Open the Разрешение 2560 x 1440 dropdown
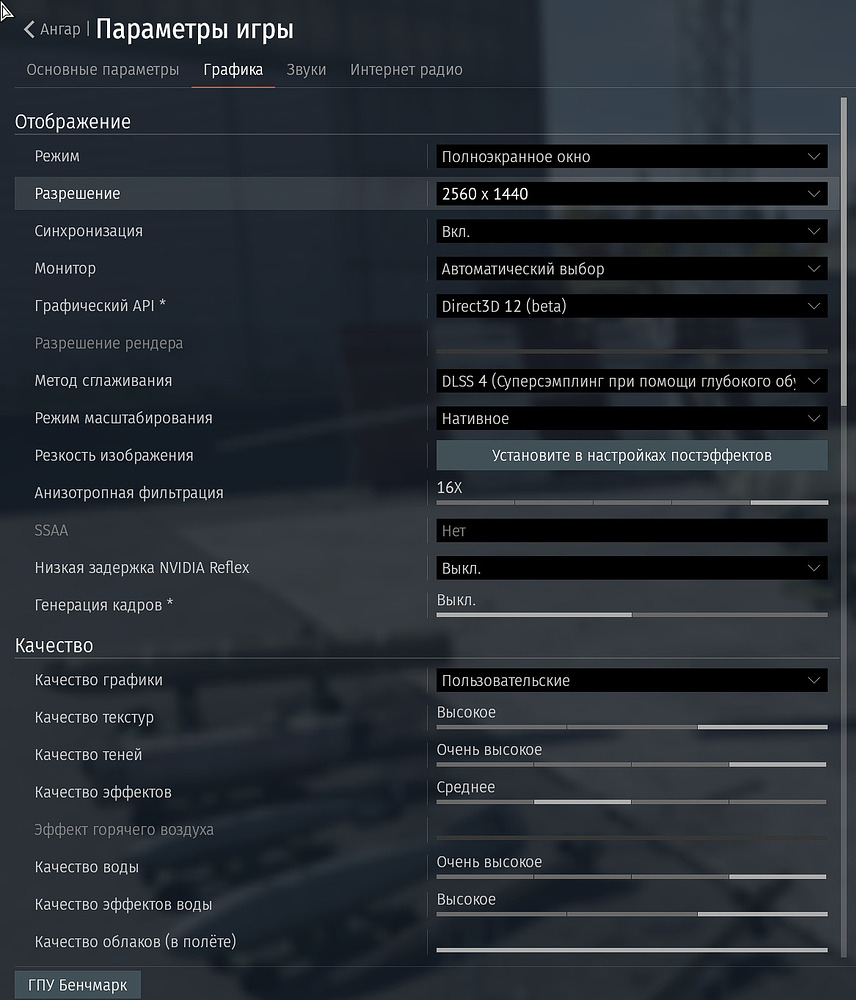 (x=631, y=194)
